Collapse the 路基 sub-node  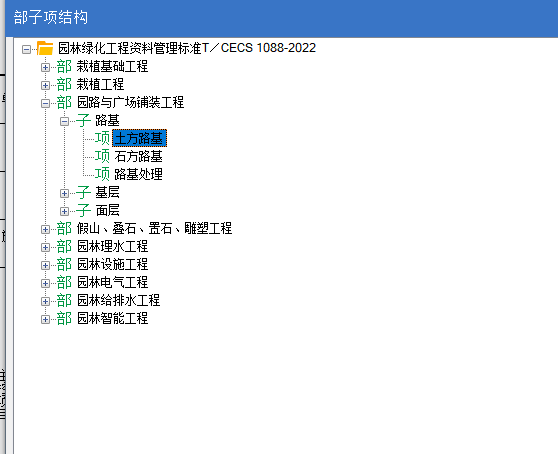click(x=64, y=122)
